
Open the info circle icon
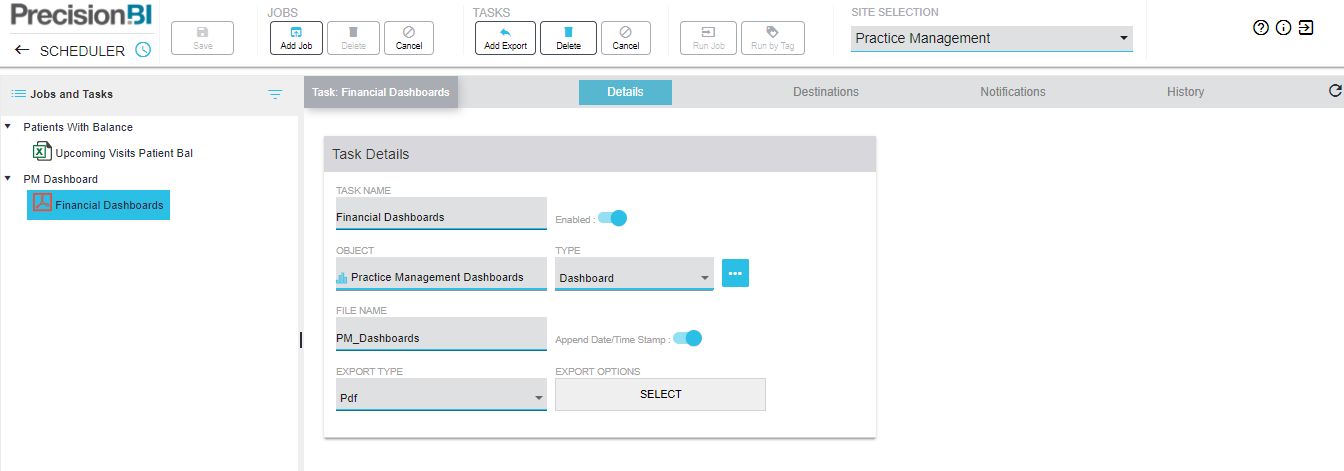[x=1283, y=28]
